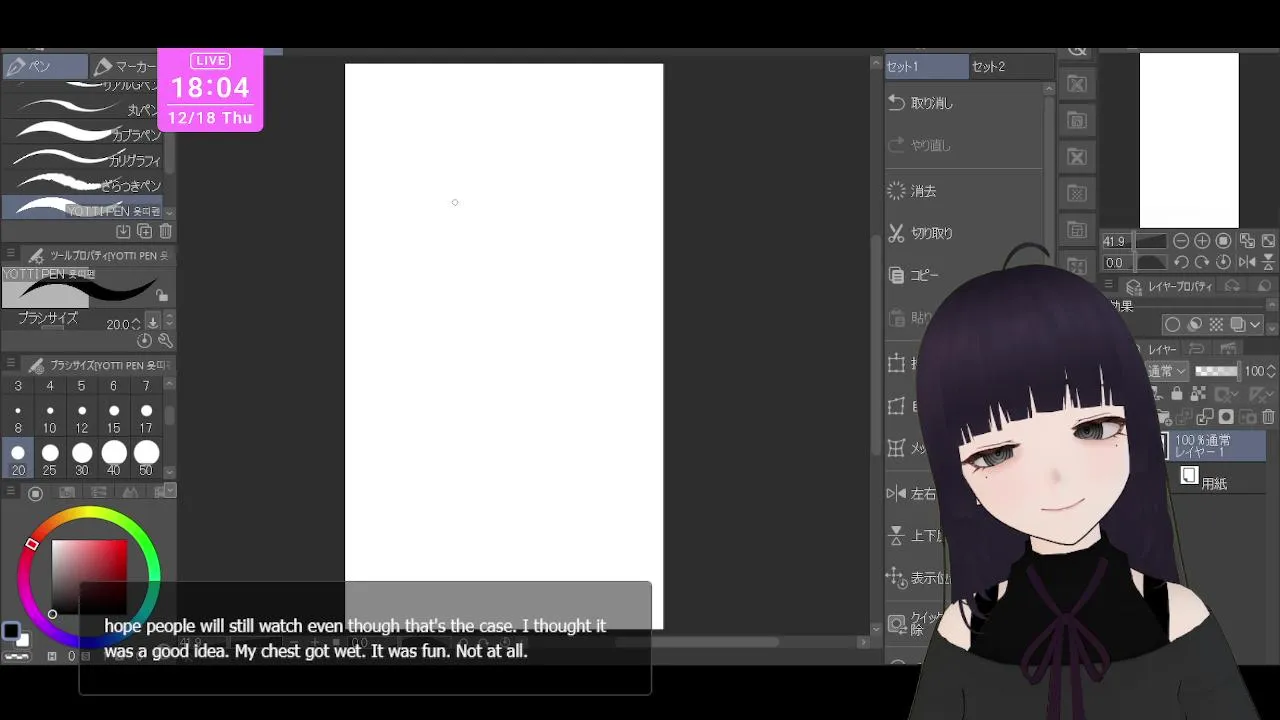This screenshot has height=720, width=1280.
Task: Click navigator rotate left icon
Action: pos(1181,262)
